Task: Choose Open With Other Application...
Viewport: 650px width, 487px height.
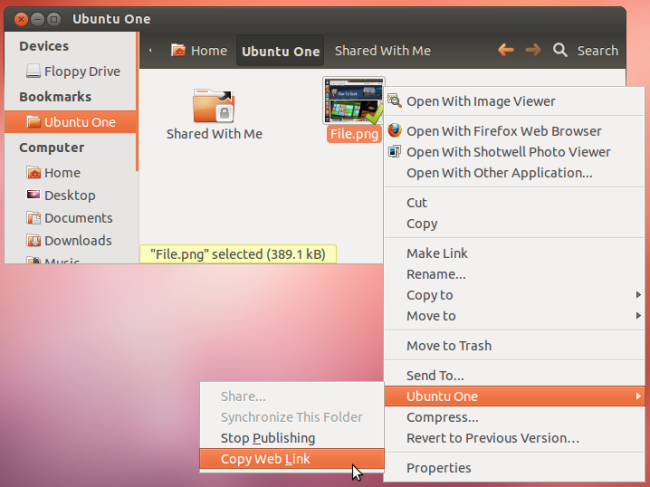Action: [514, 173]
